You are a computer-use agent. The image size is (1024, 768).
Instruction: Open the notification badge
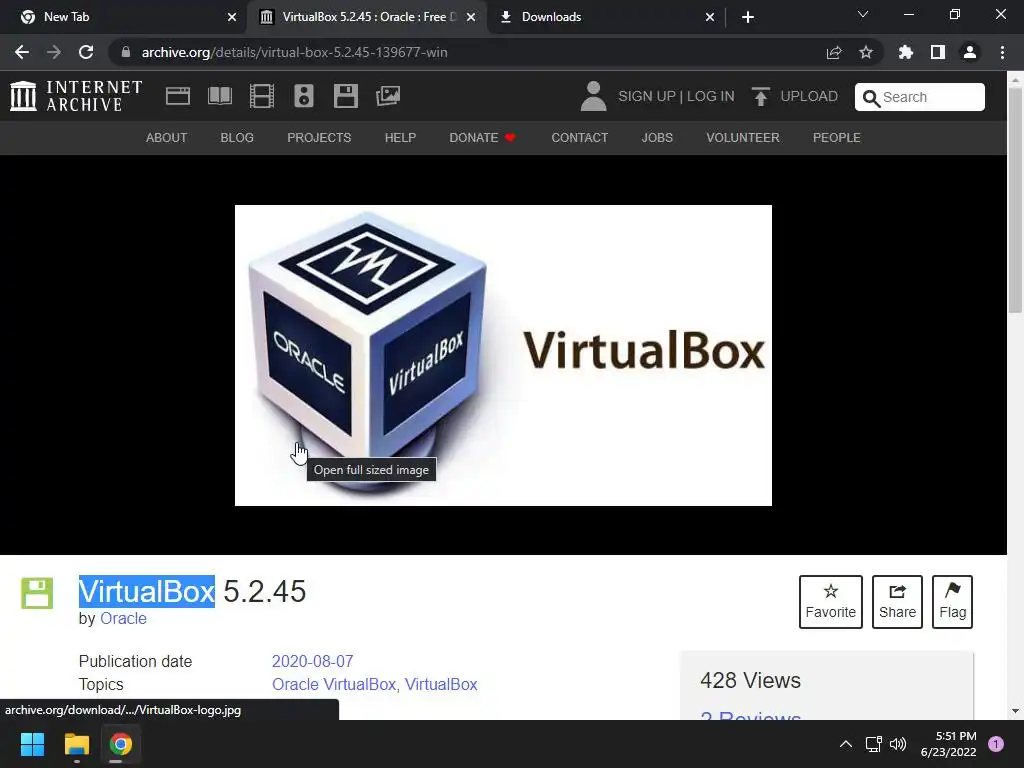coord(996,744)
